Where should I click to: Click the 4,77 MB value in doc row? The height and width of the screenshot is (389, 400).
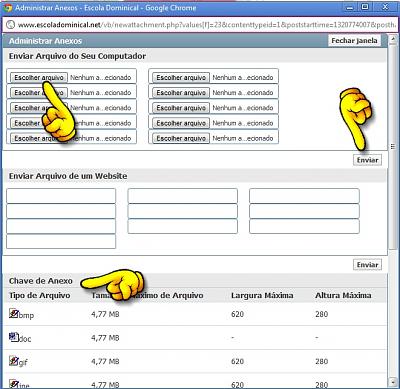(x=105, y=338)
